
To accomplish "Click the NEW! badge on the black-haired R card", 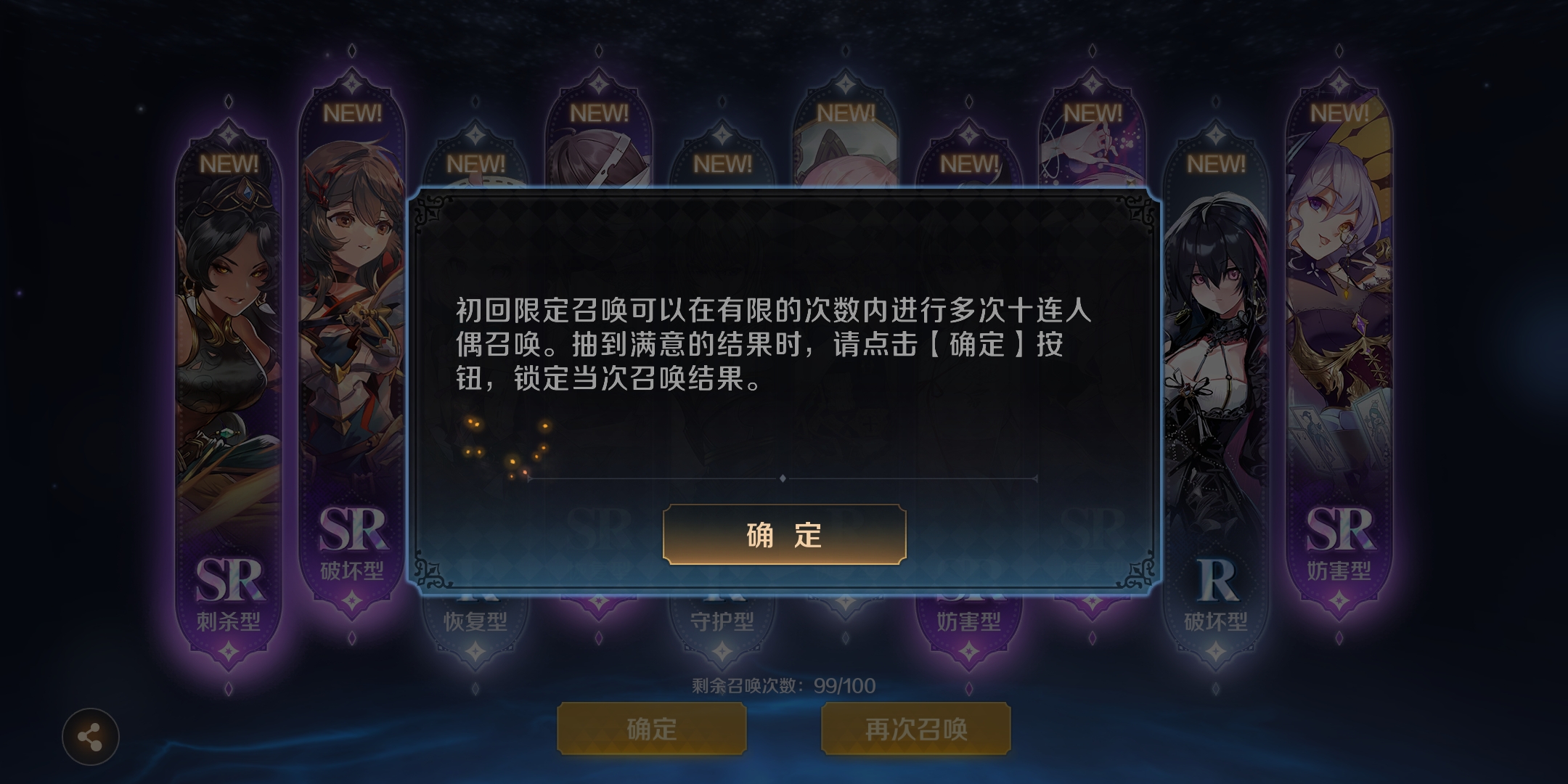I will click(1216, 164).
